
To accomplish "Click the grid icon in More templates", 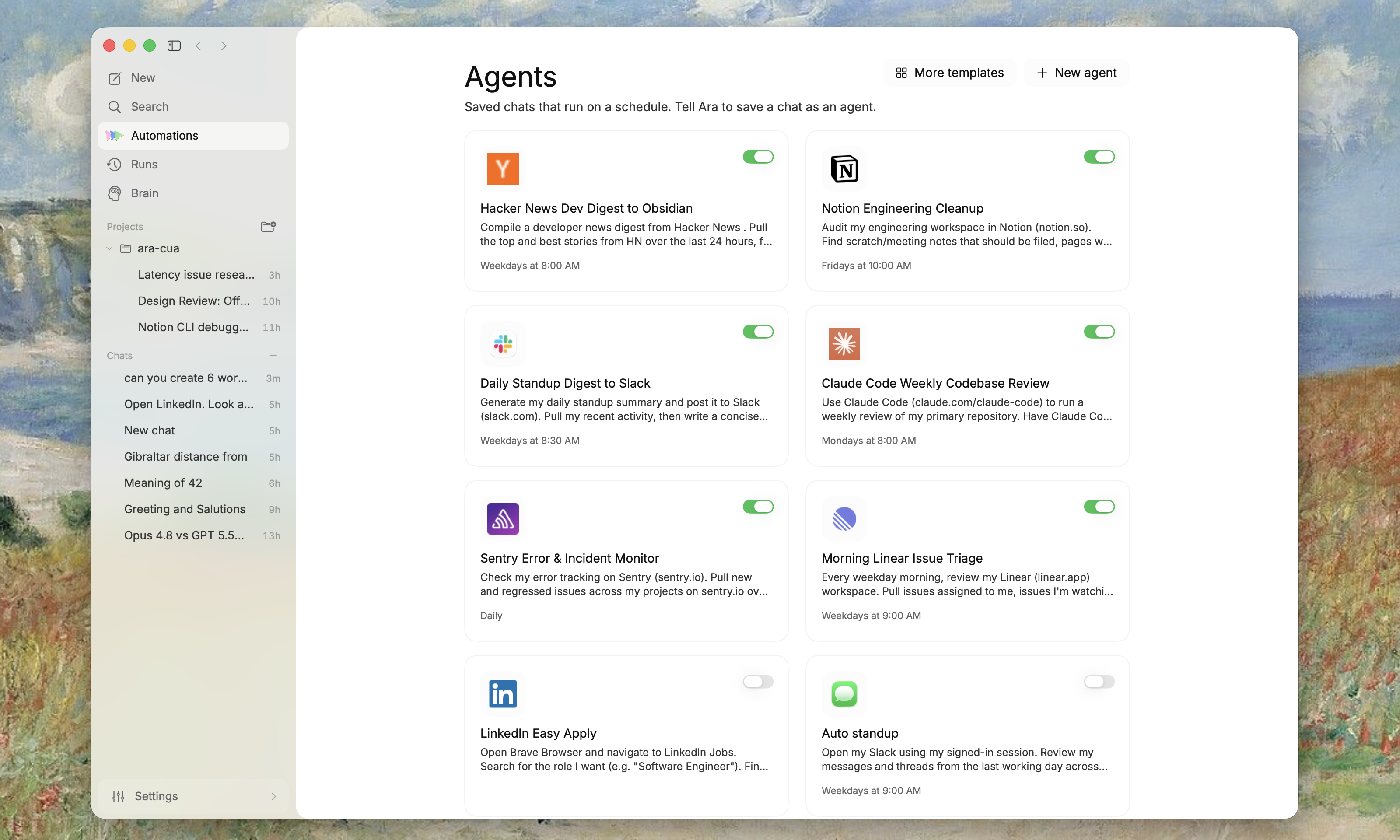I will click(901, 73).
